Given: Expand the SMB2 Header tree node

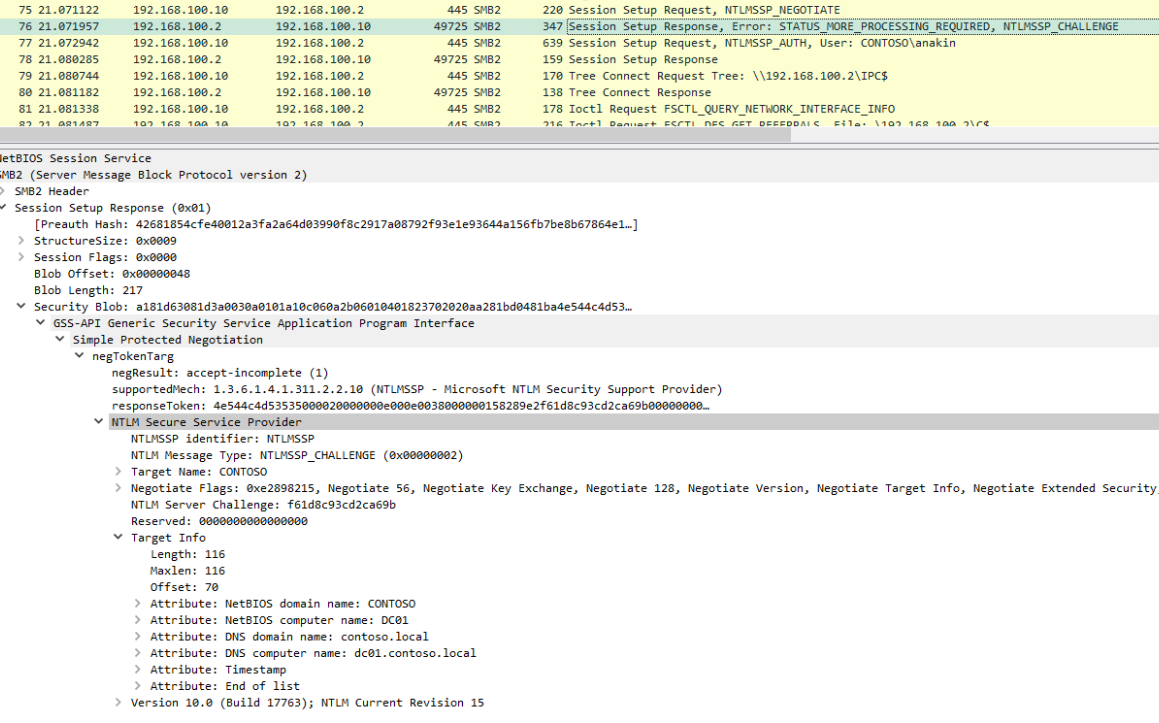Looking at the screenshot, I should coord(3,191).
